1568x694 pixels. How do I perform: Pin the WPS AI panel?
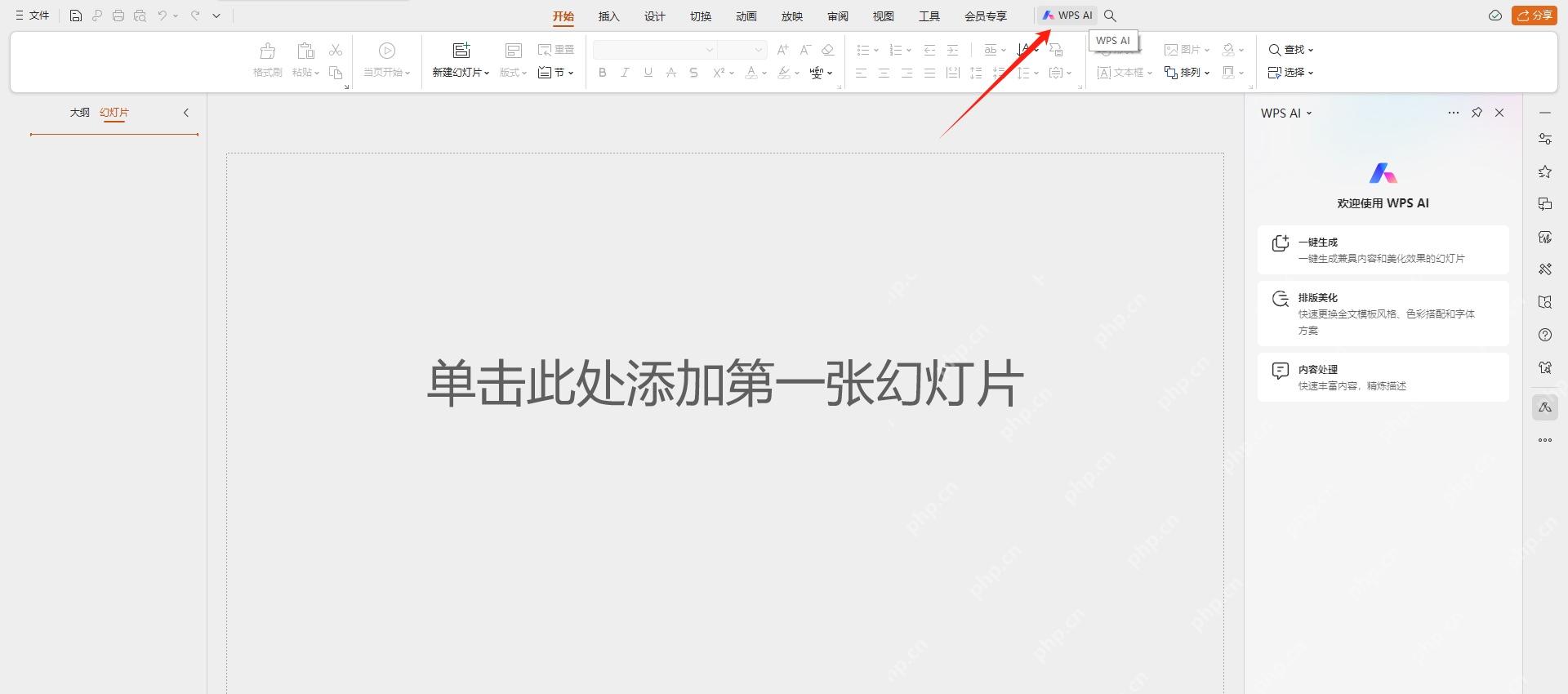tap(1477, 113)
